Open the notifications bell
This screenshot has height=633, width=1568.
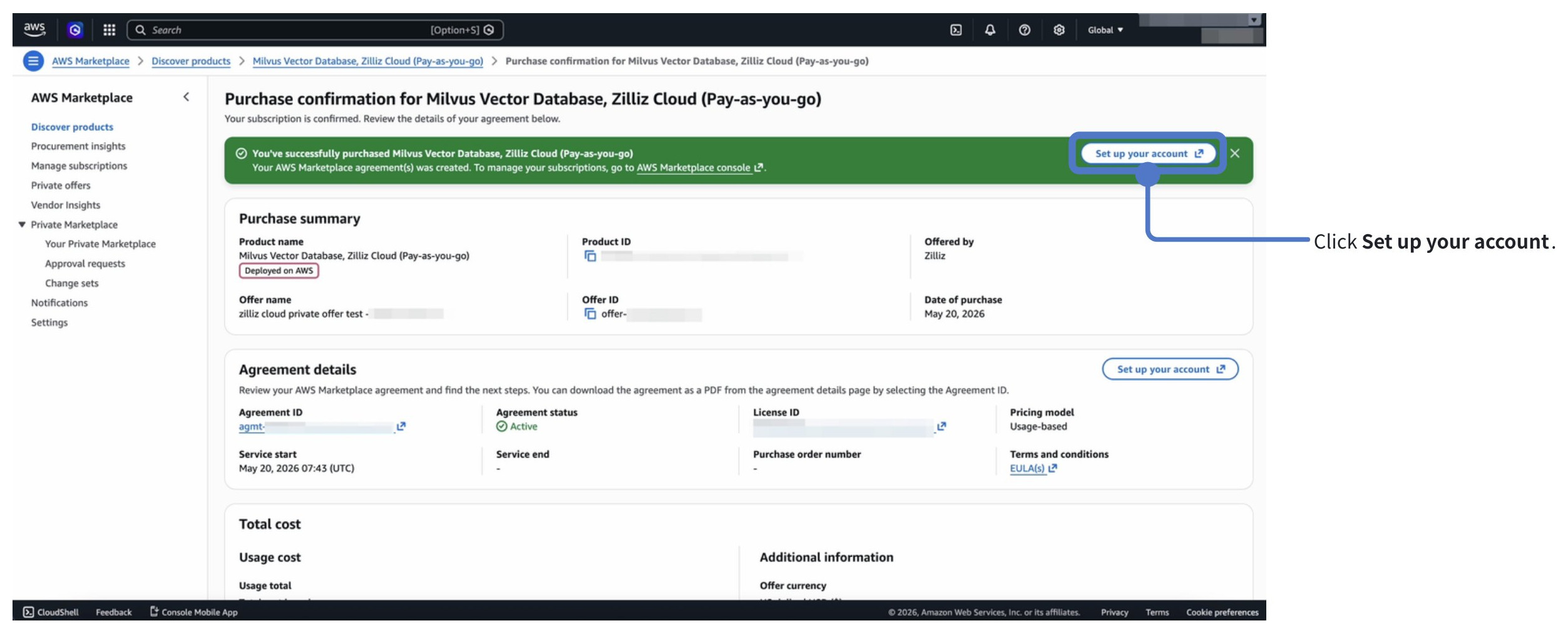[x=990, y=29]
